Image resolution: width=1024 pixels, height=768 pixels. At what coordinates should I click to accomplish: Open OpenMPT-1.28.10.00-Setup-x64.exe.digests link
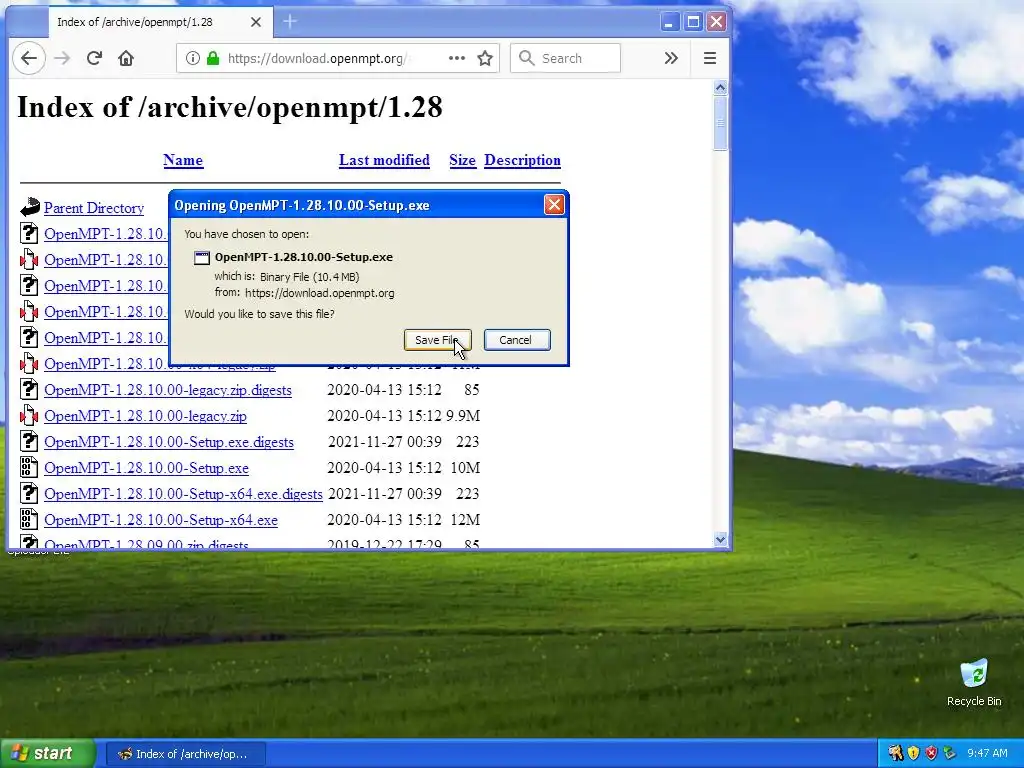pos(184,494)
